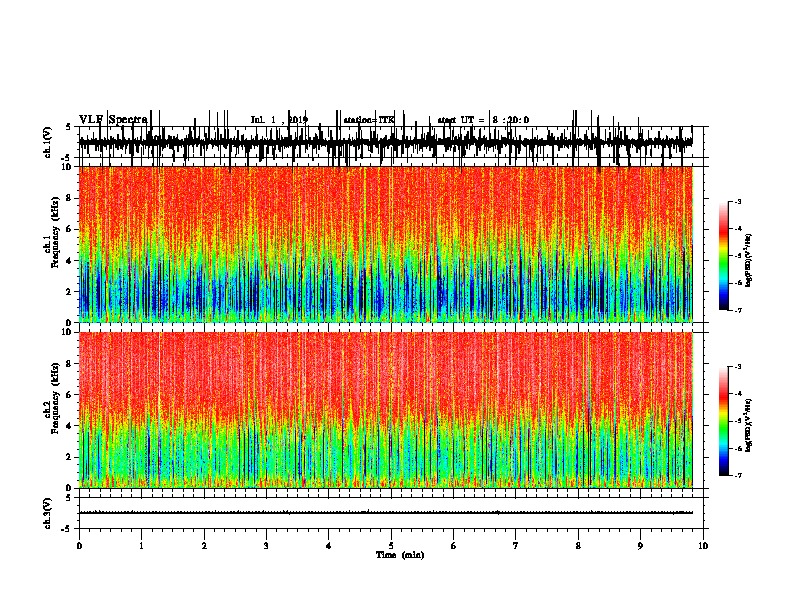Screen dimensions: 792x612
Task: Click the "Time (min)" axis title
Action: (400, 555)
